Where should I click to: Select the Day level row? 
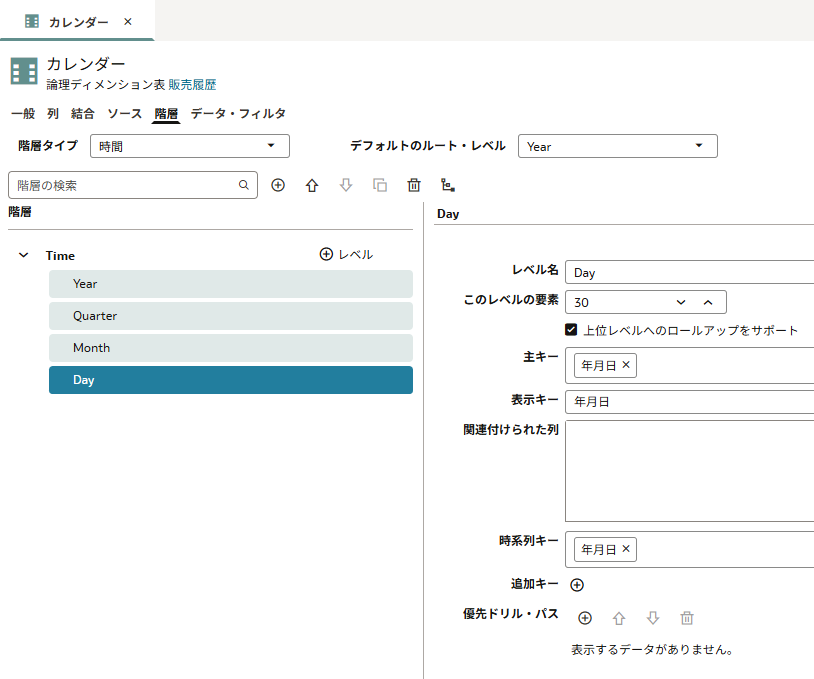231,380
